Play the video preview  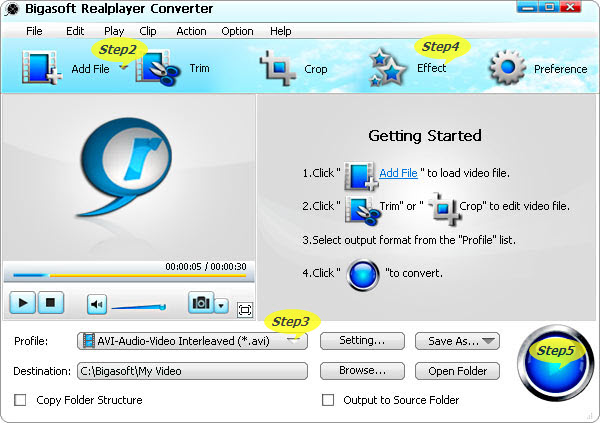point(23,303)
